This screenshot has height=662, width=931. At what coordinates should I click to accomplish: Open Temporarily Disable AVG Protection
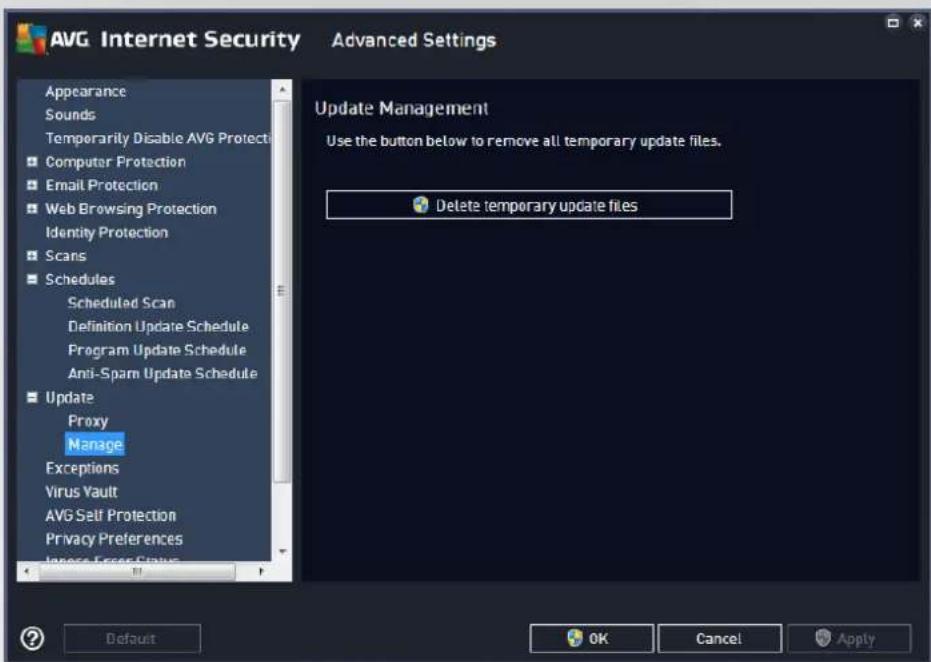158,138
